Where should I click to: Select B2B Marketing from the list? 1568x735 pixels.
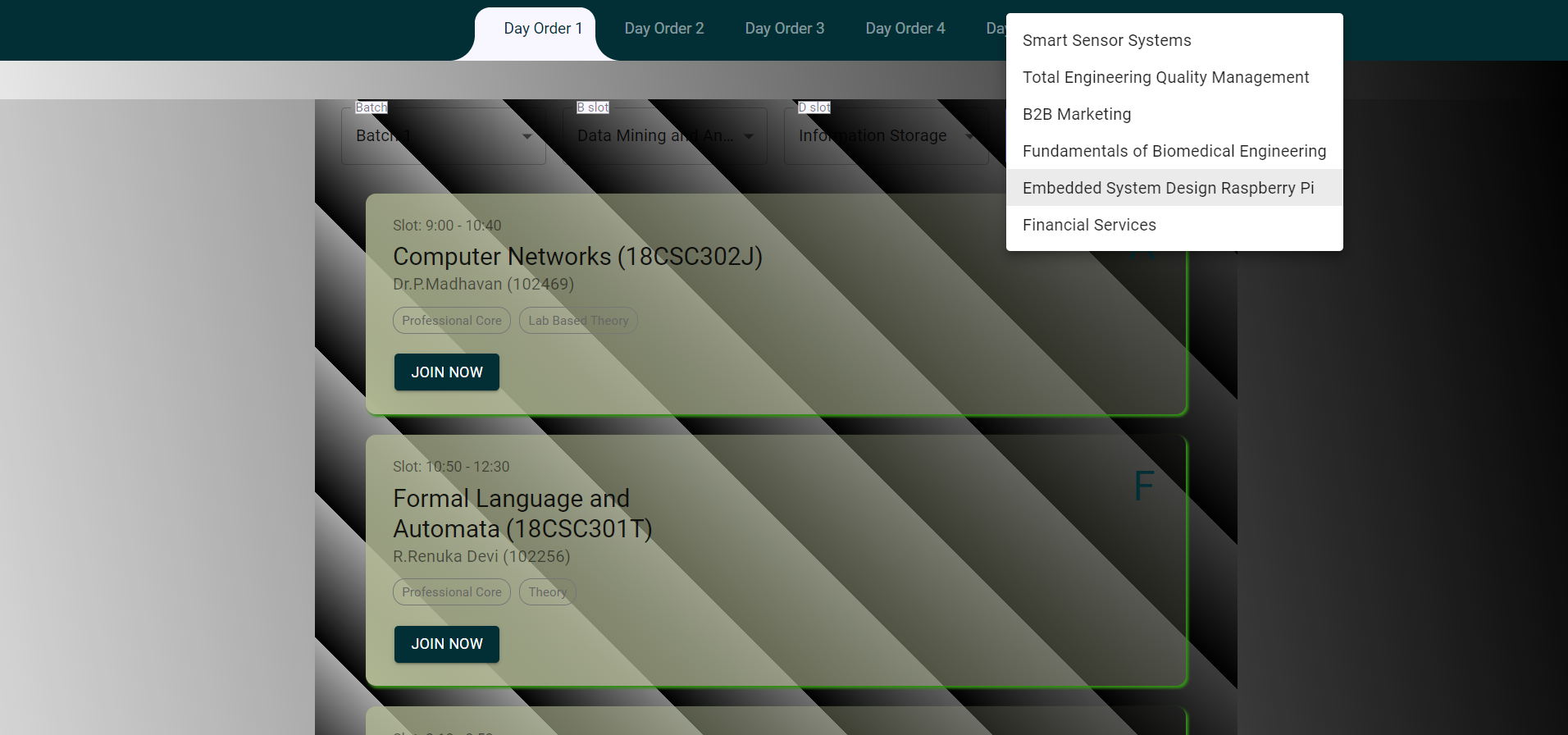(x=1174, y=114)
